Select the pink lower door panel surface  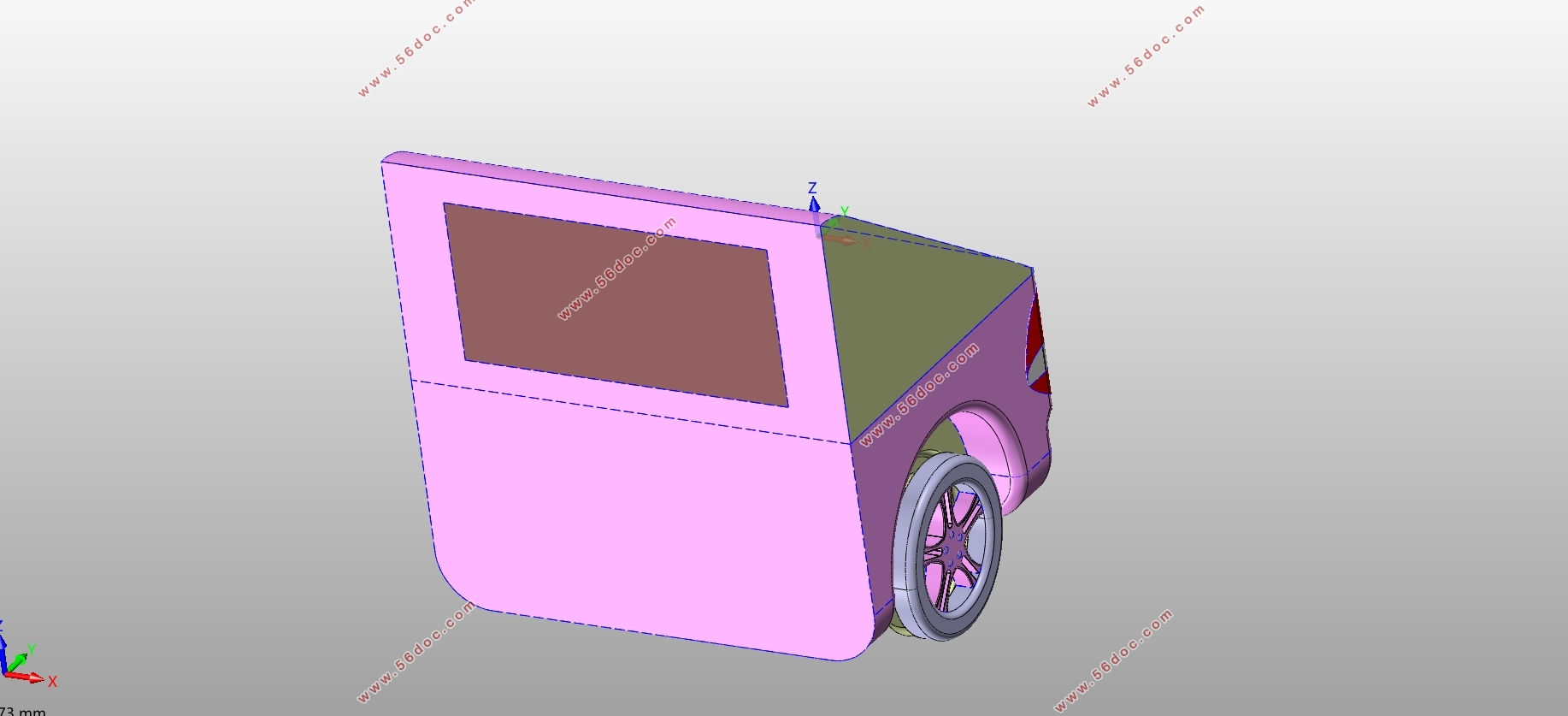(641, 522)
